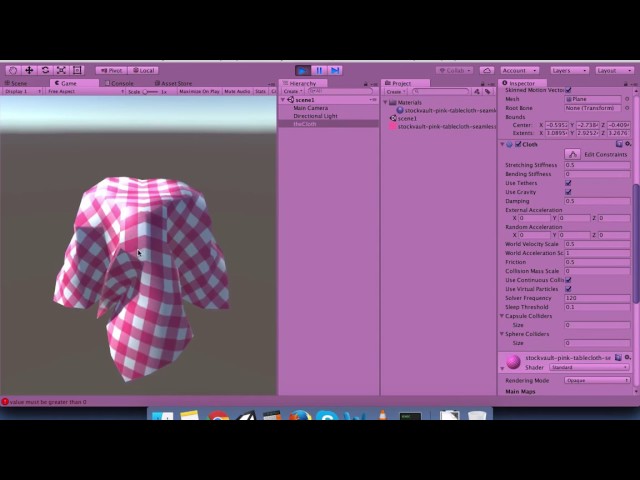Open VLC cone icon in the dock

382,415
